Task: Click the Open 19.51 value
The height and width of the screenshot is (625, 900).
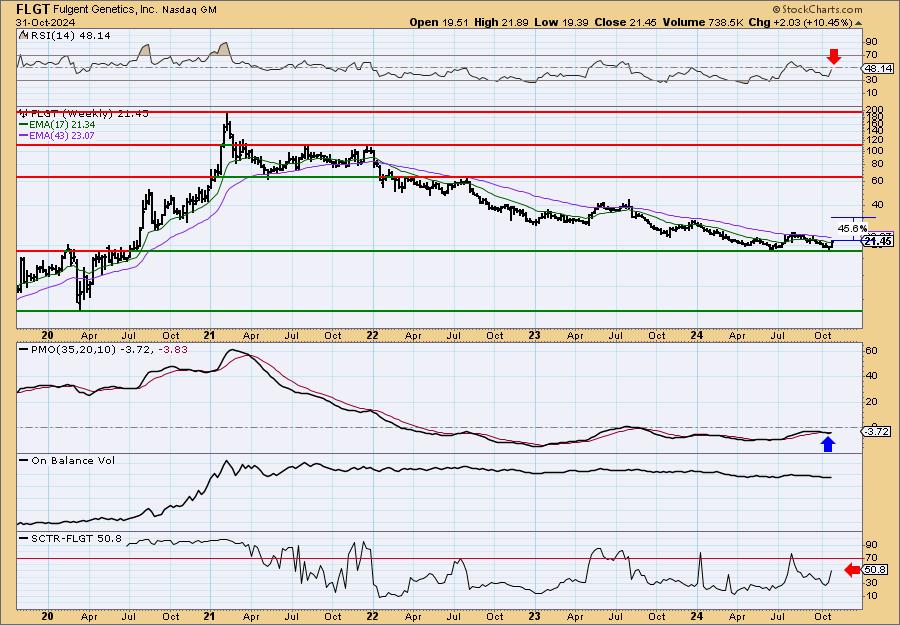Action: [x=439, y=22]
